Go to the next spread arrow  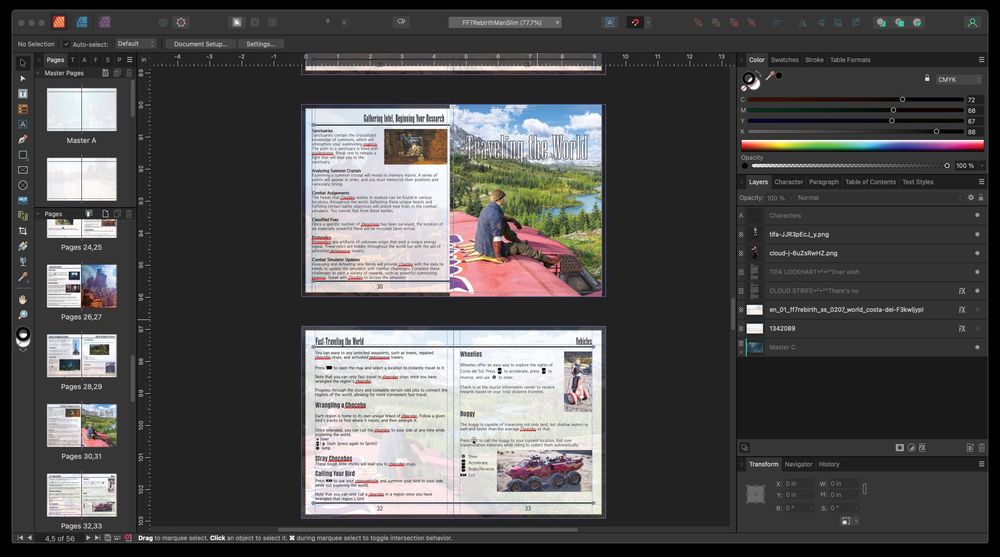88,538
